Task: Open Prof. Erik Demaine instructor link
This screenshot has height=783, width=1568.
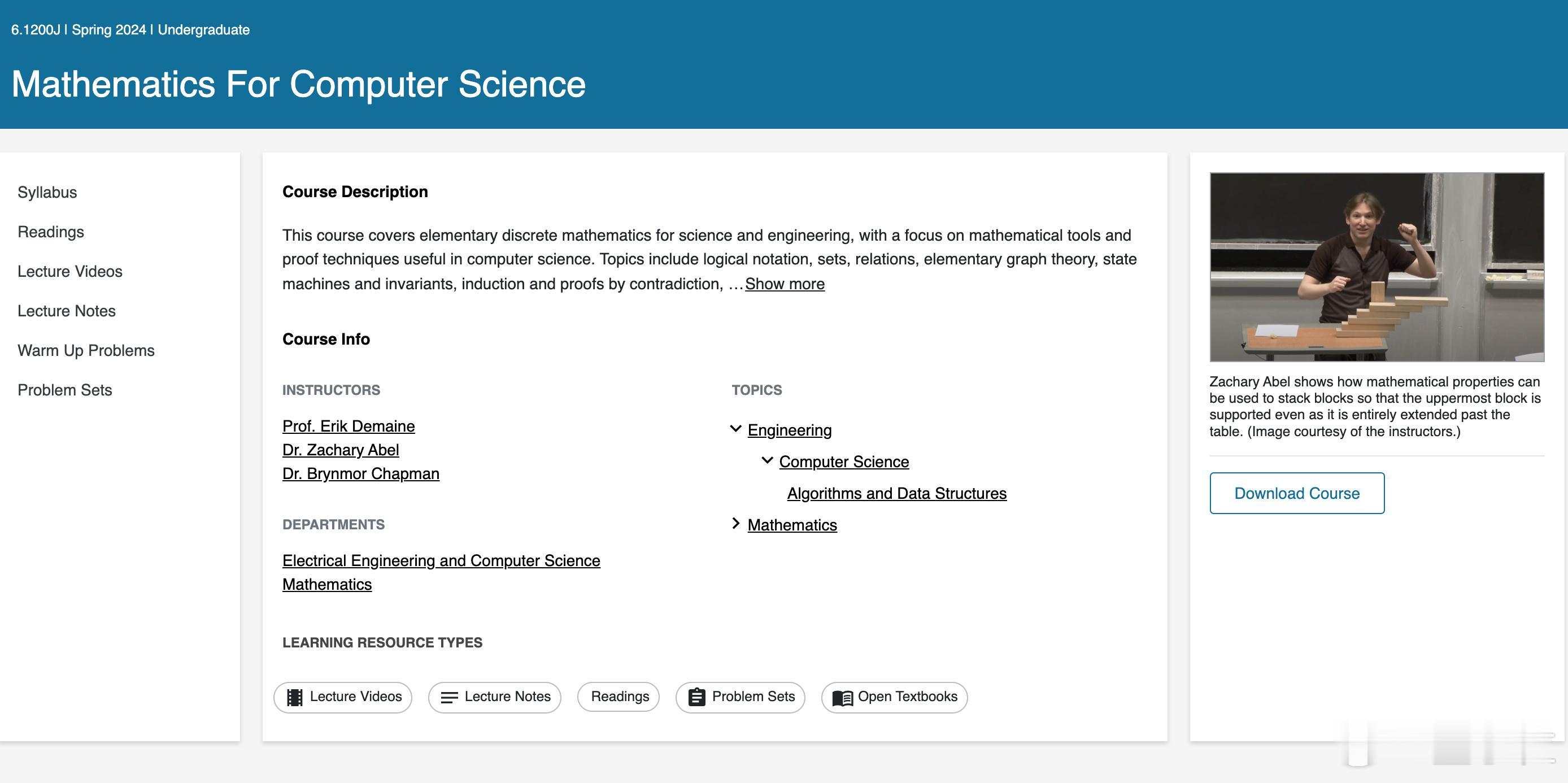Action: (x=348, y=426)
